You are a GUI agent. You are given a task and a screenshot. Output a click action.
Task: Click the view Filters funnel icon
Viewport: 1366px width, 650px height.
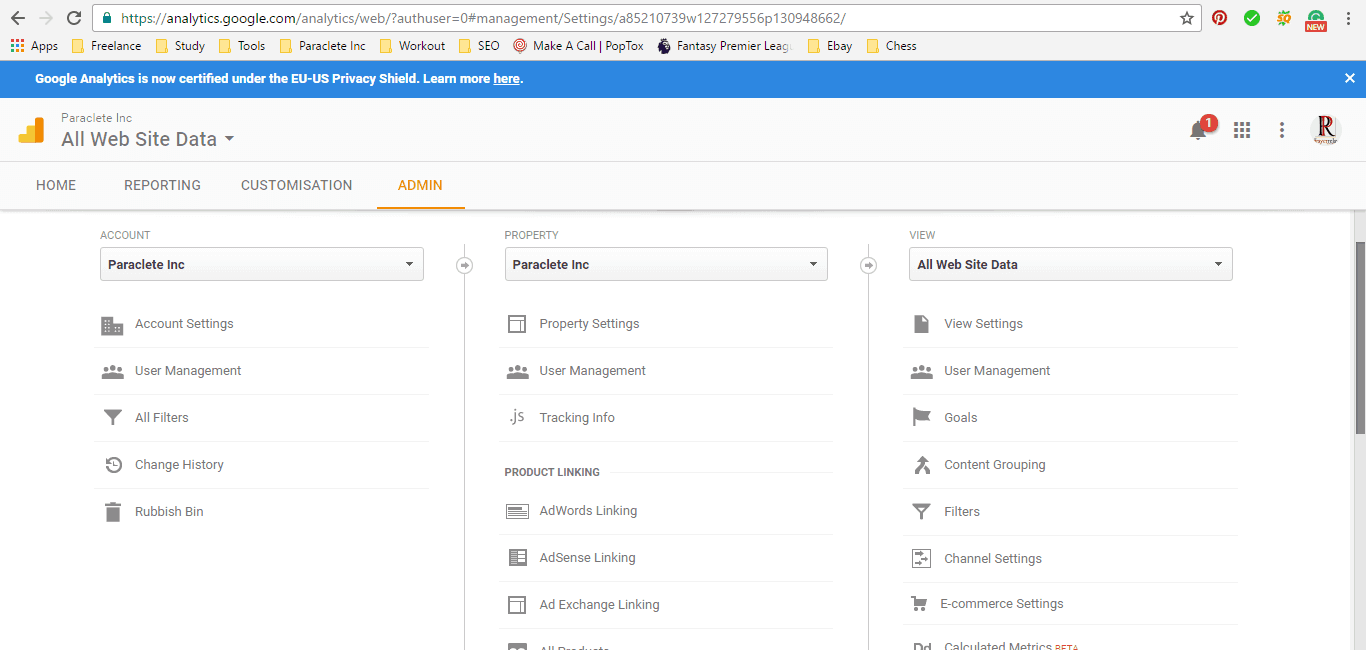tap(921, 512)
